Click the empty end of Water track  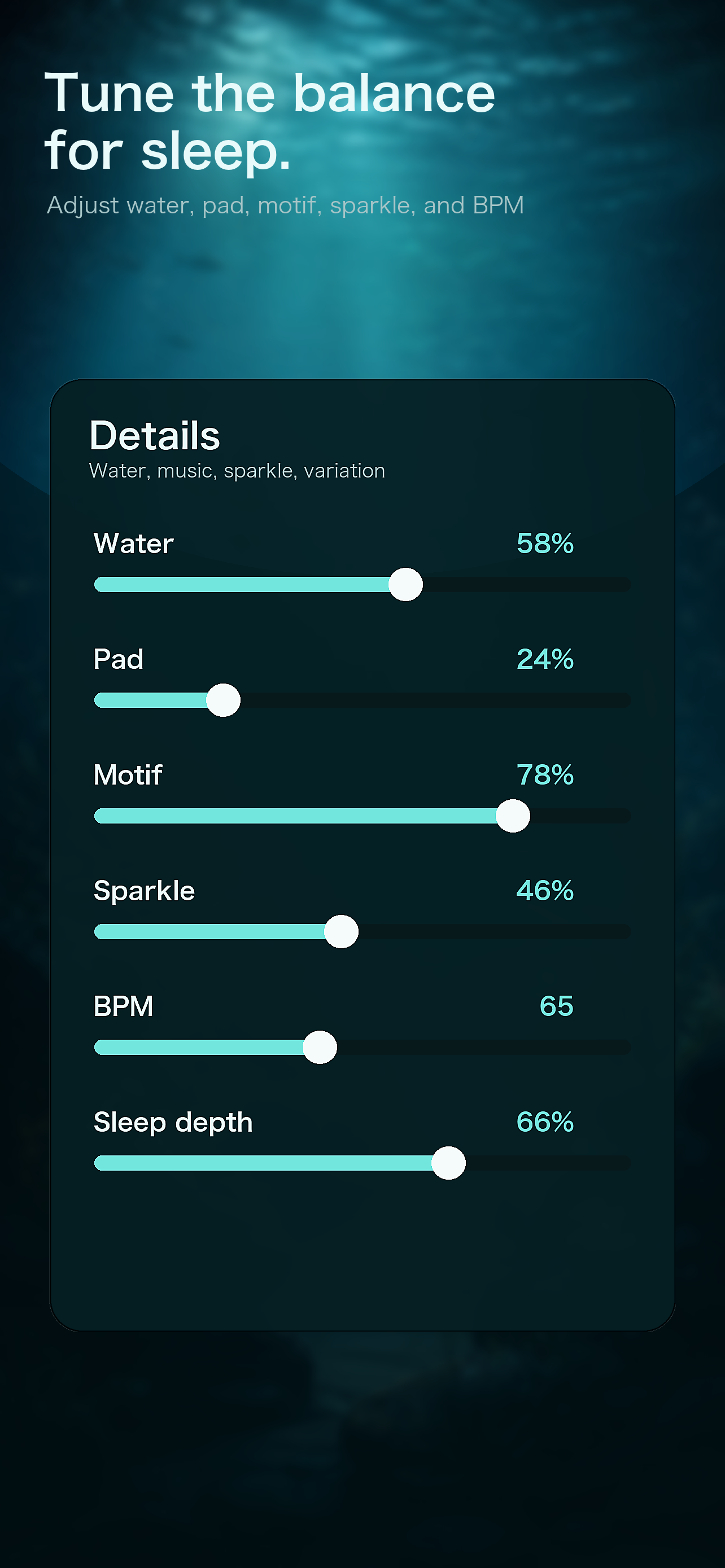pyautogui.click(x=527, y=584)
